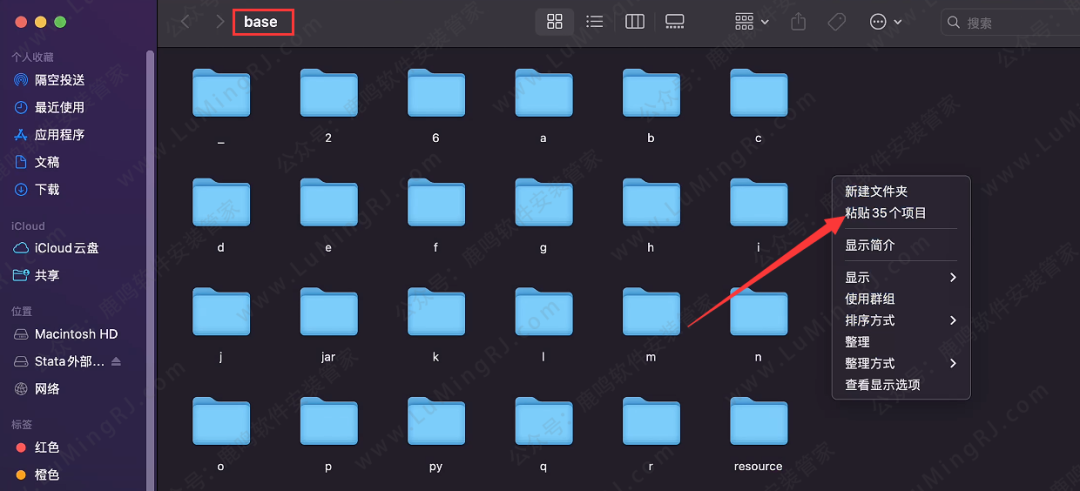Open the group-by dropdown in toolbar

pyautogui.click(x=751, y=22)
